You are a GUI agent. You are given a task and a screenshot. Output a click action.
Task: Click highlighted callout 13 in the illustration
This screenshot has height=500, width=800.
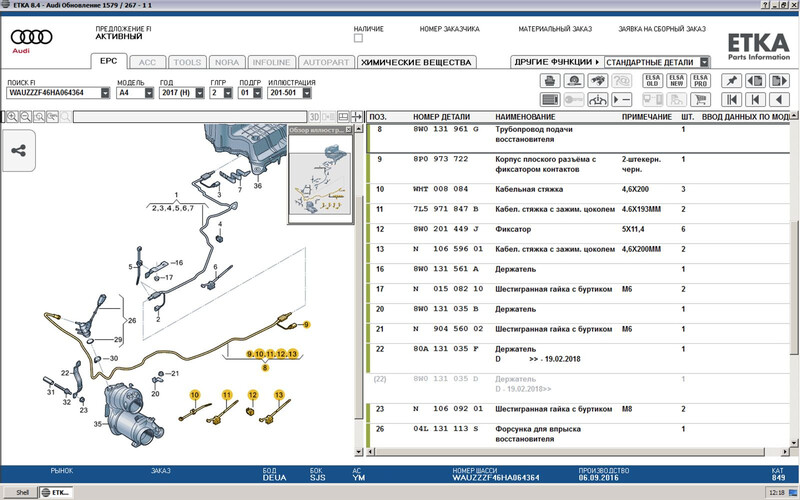[x=279, y=394]
